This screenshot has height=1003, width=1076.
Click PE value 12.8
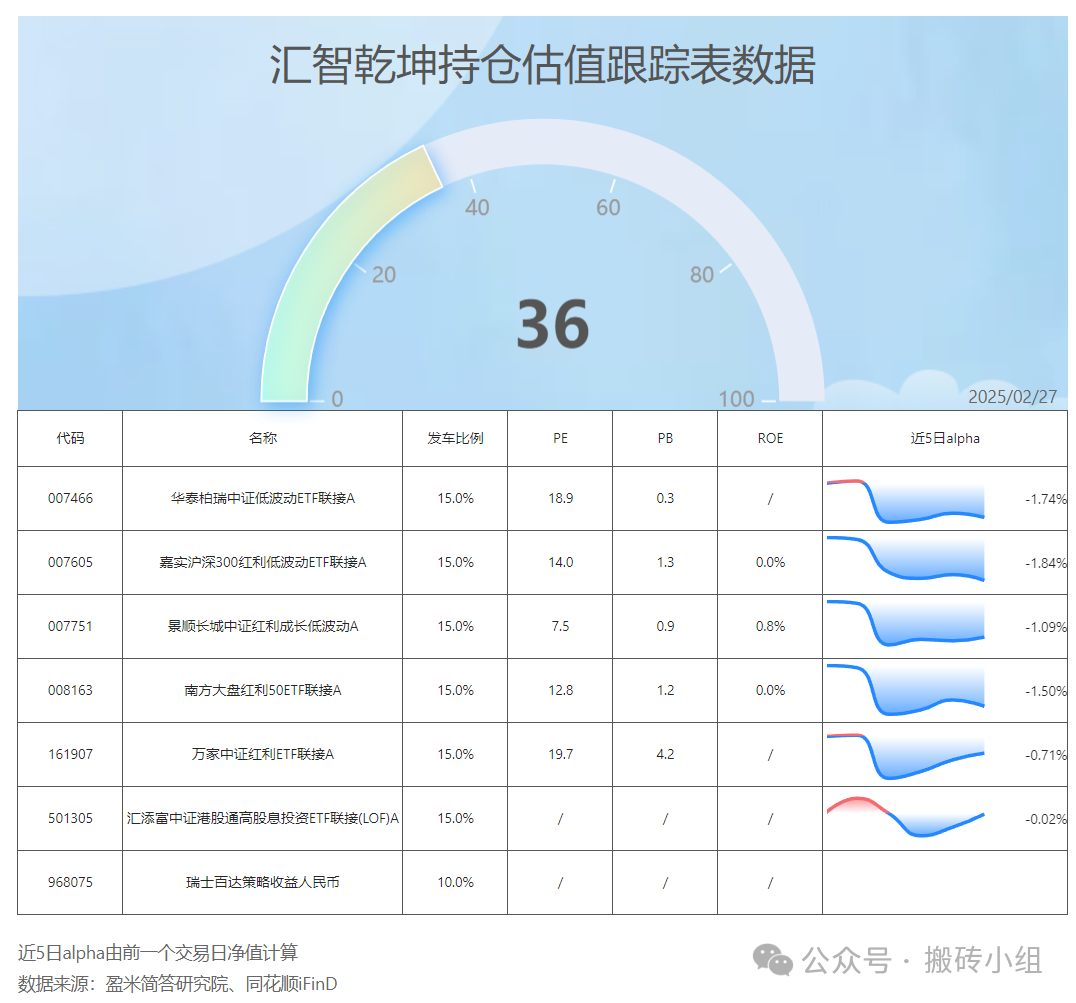(x=560, y=690)
